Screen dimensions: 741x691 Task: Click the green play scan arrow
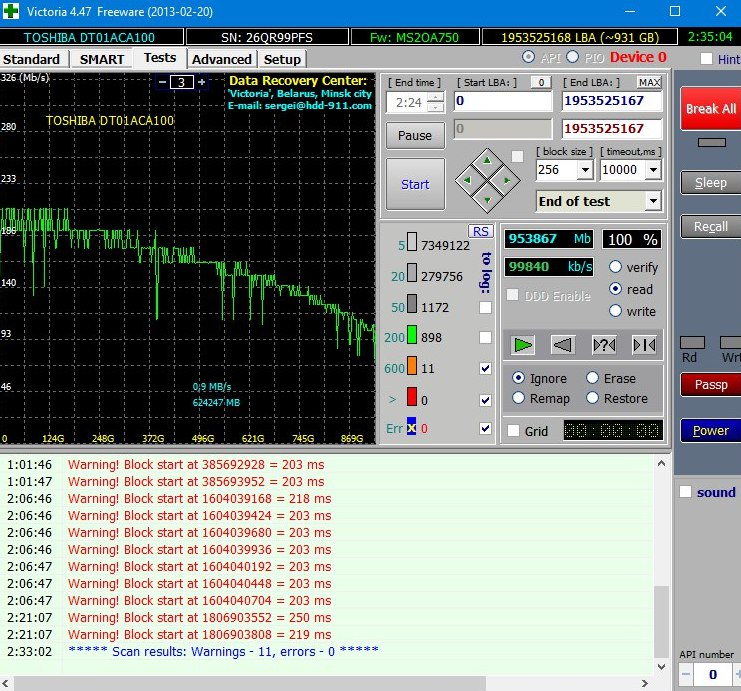[523, 345]
